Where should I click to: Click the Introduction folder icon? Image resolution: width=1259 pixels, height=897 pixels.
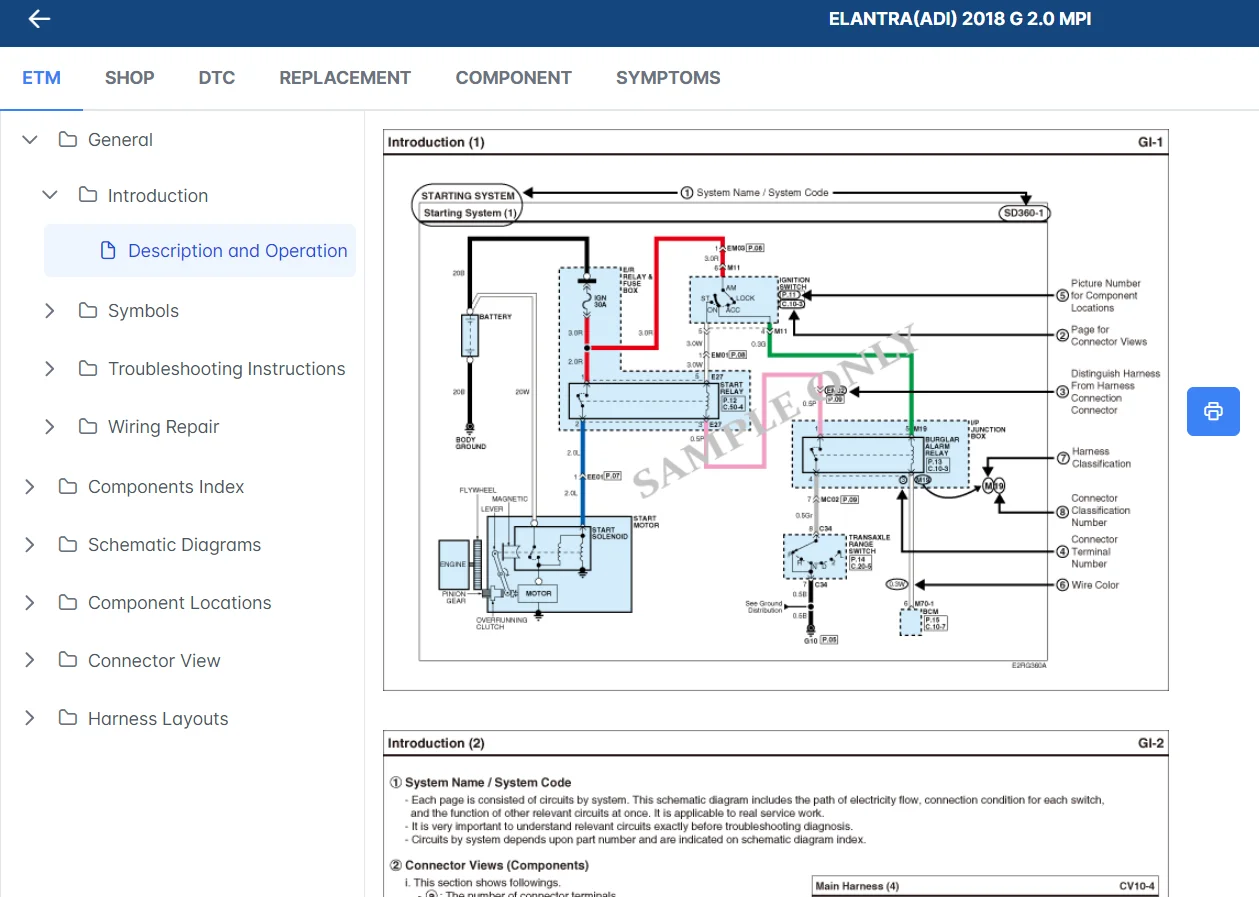click(88, 195)
